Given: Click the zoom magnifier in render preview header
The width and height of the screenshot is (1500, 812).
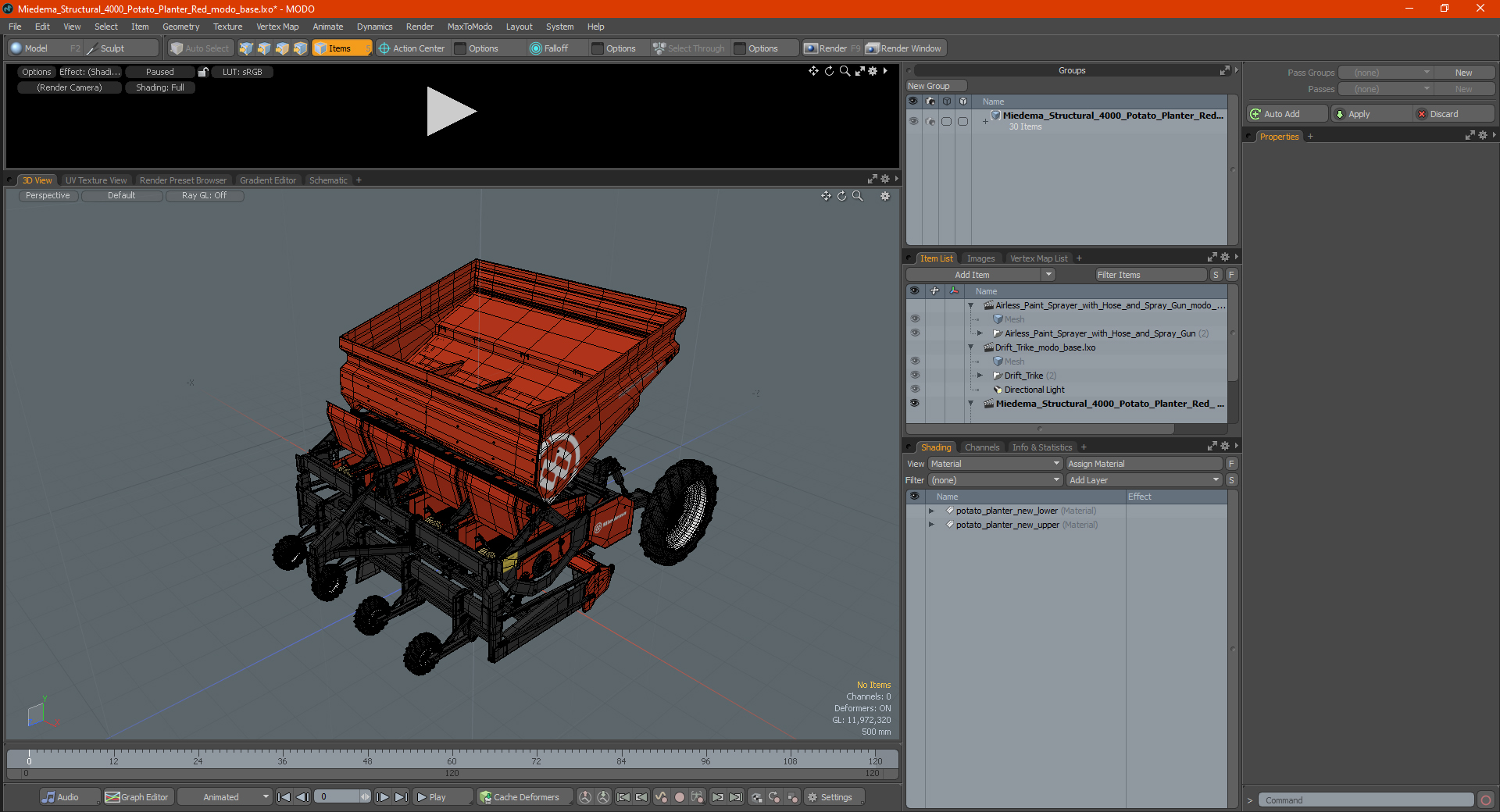Looking at the screenshot, I should (x=845, y=71).
